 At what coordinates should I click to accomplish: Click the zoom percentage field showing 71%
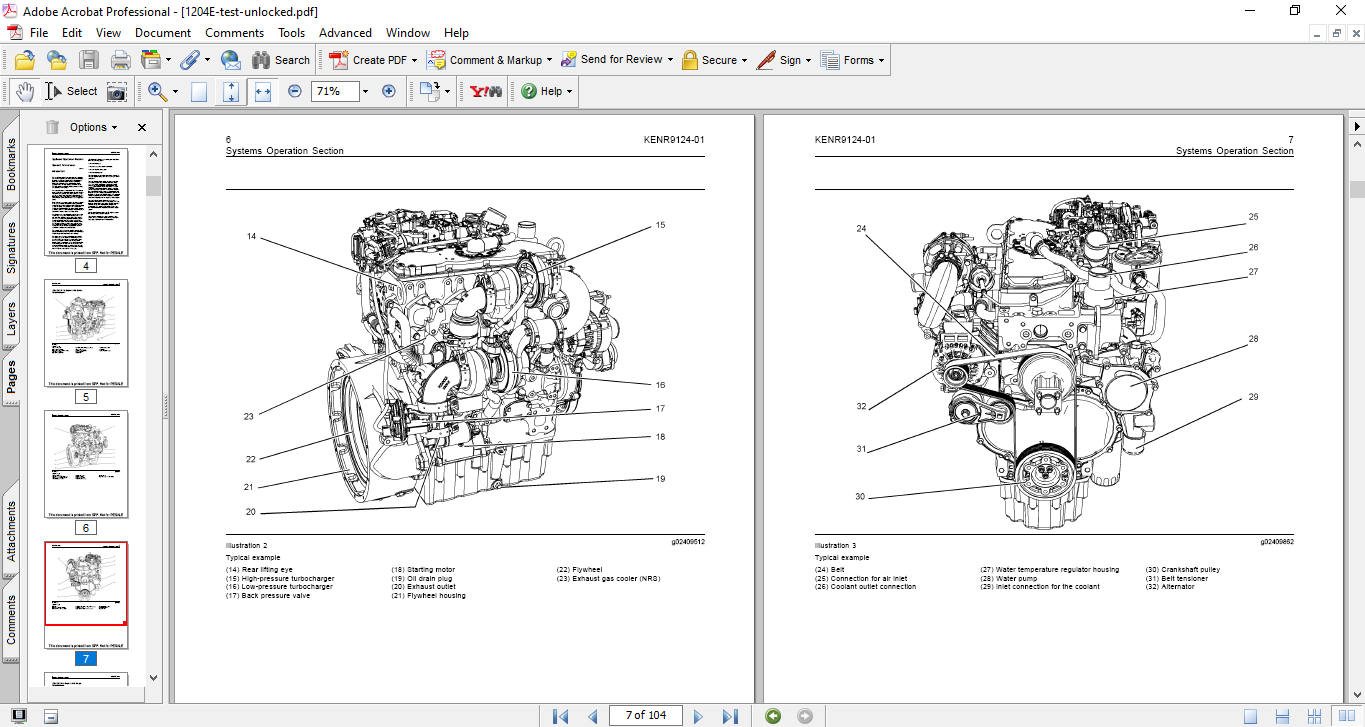335,91
